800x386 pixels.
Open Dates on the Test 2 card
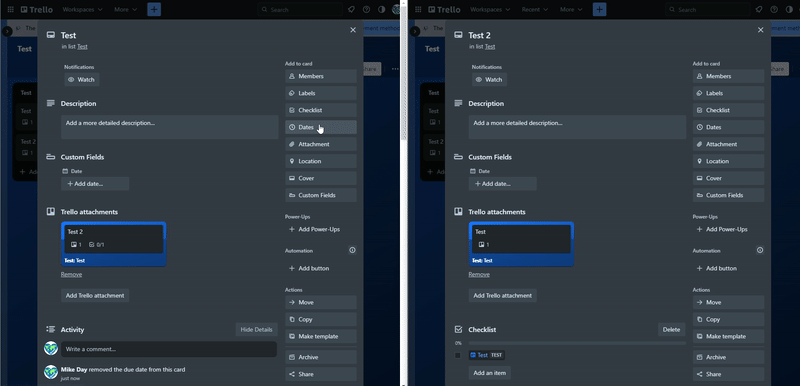pos(729,127)
